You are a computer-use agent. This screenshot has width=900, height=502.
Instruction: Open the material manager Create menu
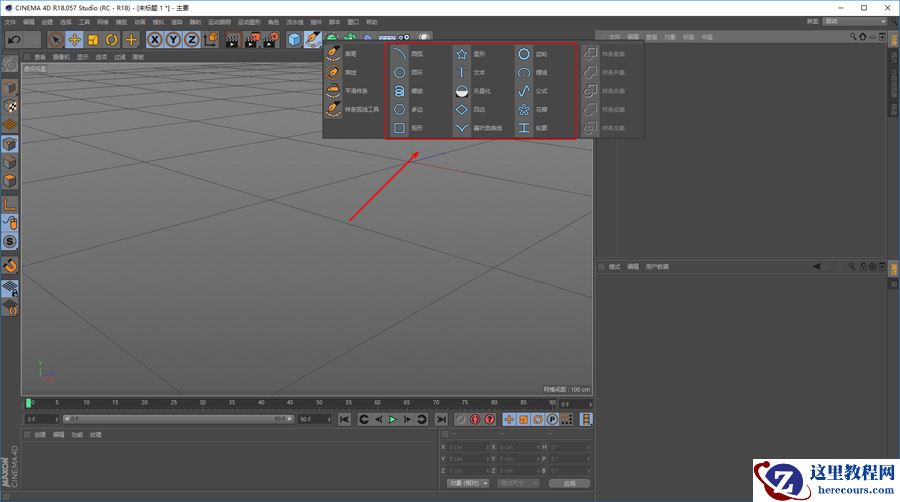click(40, 434)
